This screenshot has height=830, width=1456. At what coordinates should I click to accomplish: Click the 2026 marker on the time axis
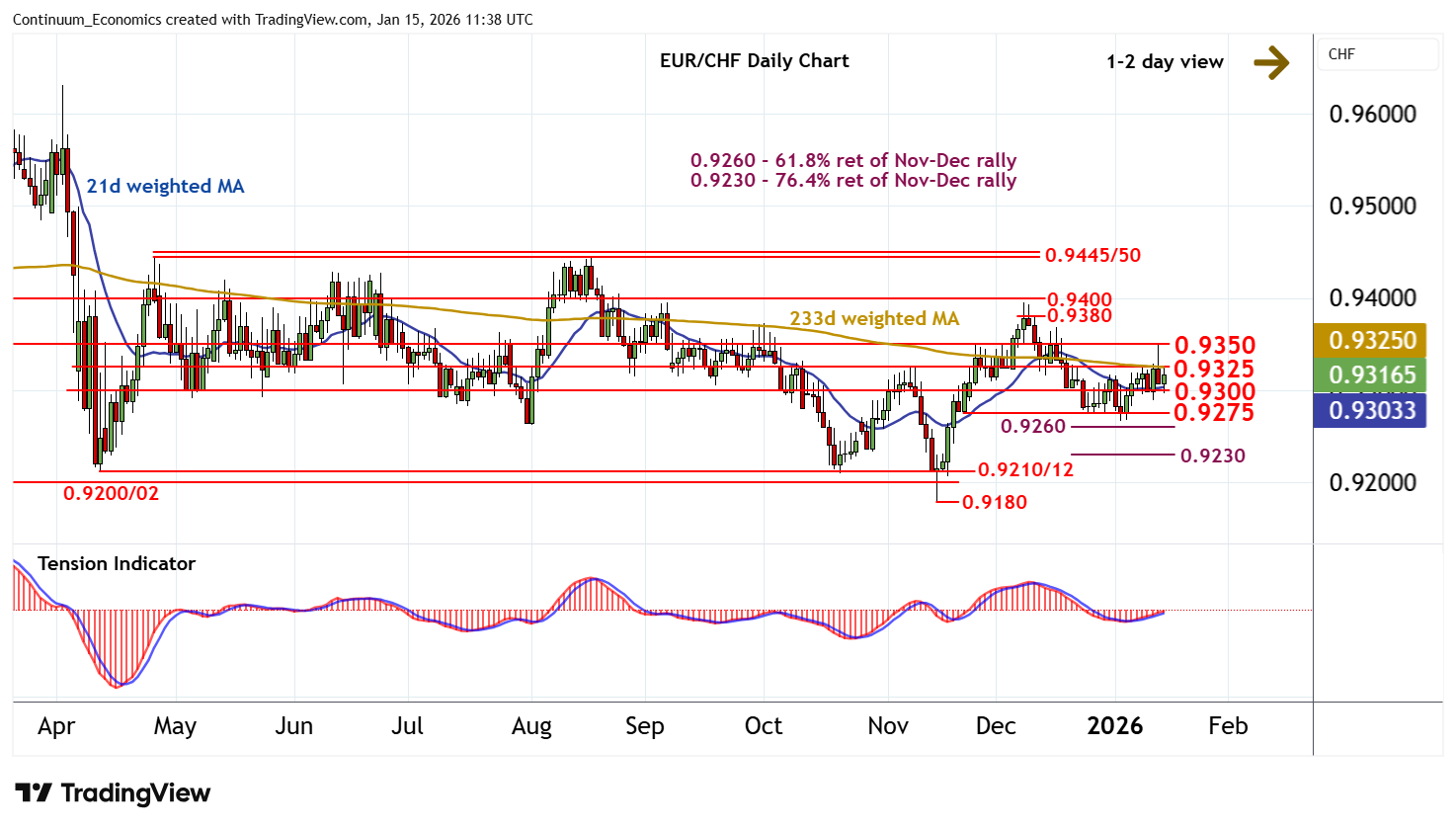click(1114, 726)
